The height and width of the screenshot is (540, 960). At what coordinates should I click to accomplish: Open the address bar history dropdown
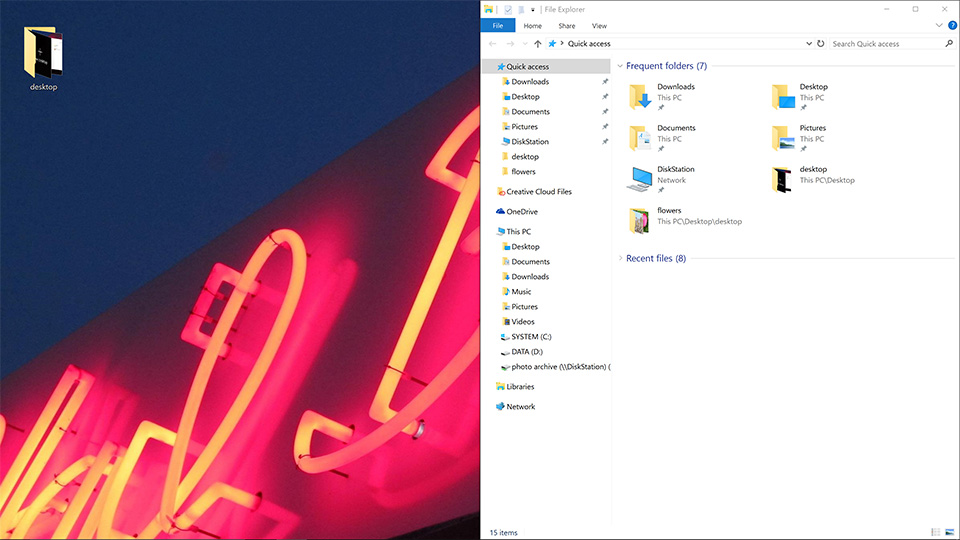click(809, 43)
